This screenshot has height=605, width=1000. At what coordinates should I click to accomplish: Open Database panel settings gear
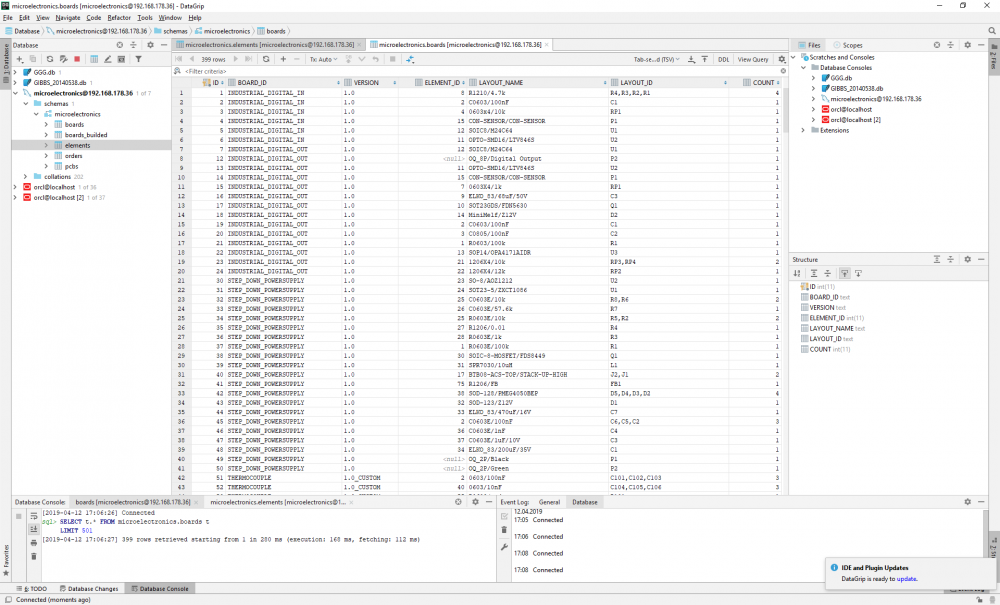point(150,45)
